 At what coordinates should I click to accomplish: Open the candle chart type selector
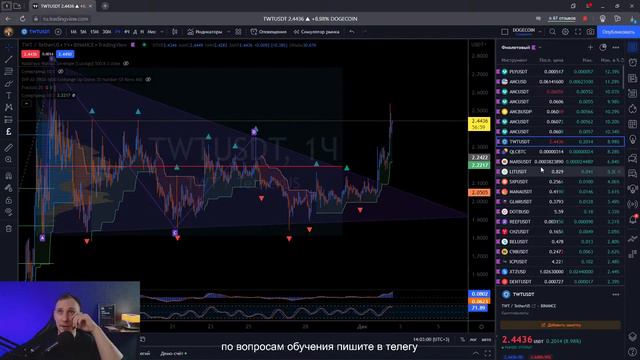coord(175,32)
